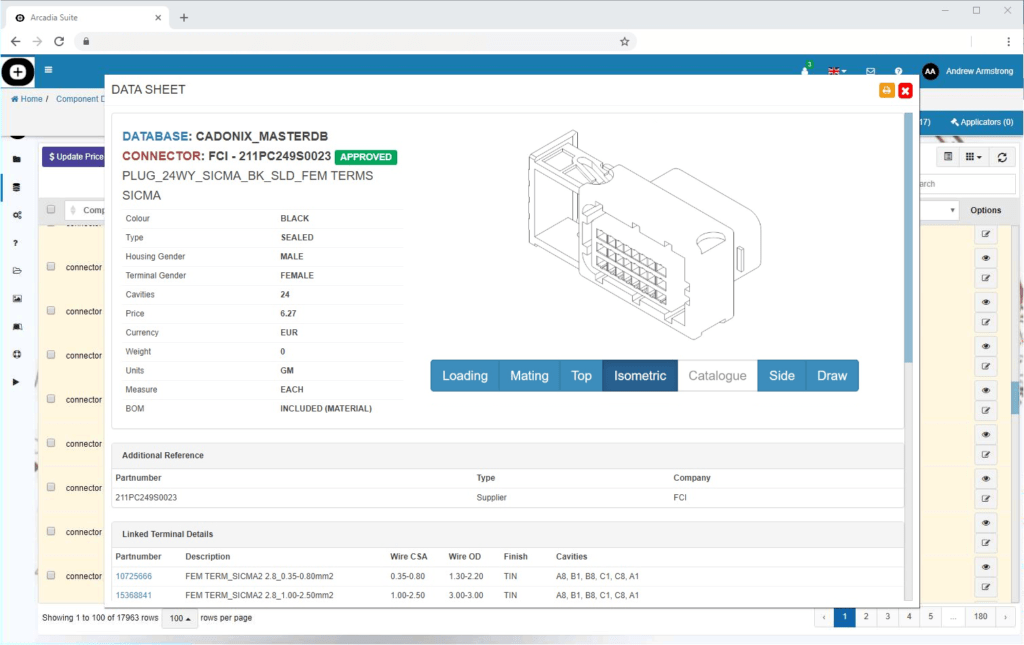
Task: Check the last connector row checkbox
Action: click(51, 575)
